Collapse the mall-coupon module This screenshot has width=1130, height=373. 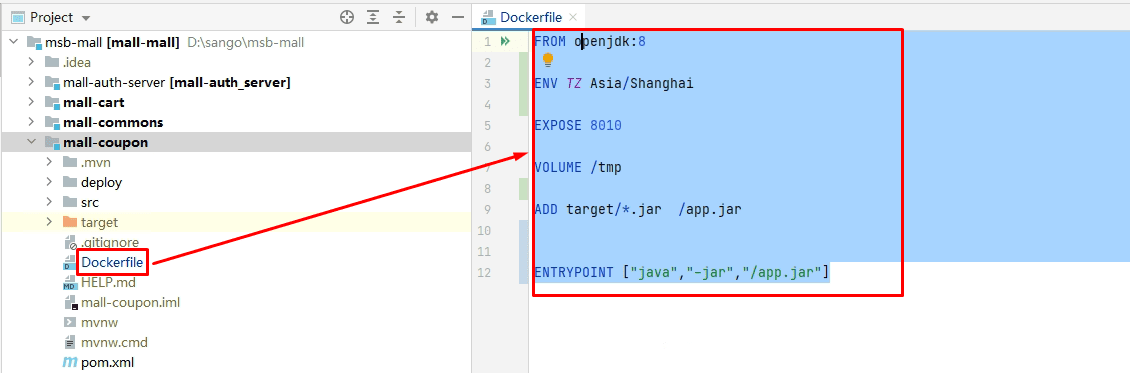[x=31, y=143]
